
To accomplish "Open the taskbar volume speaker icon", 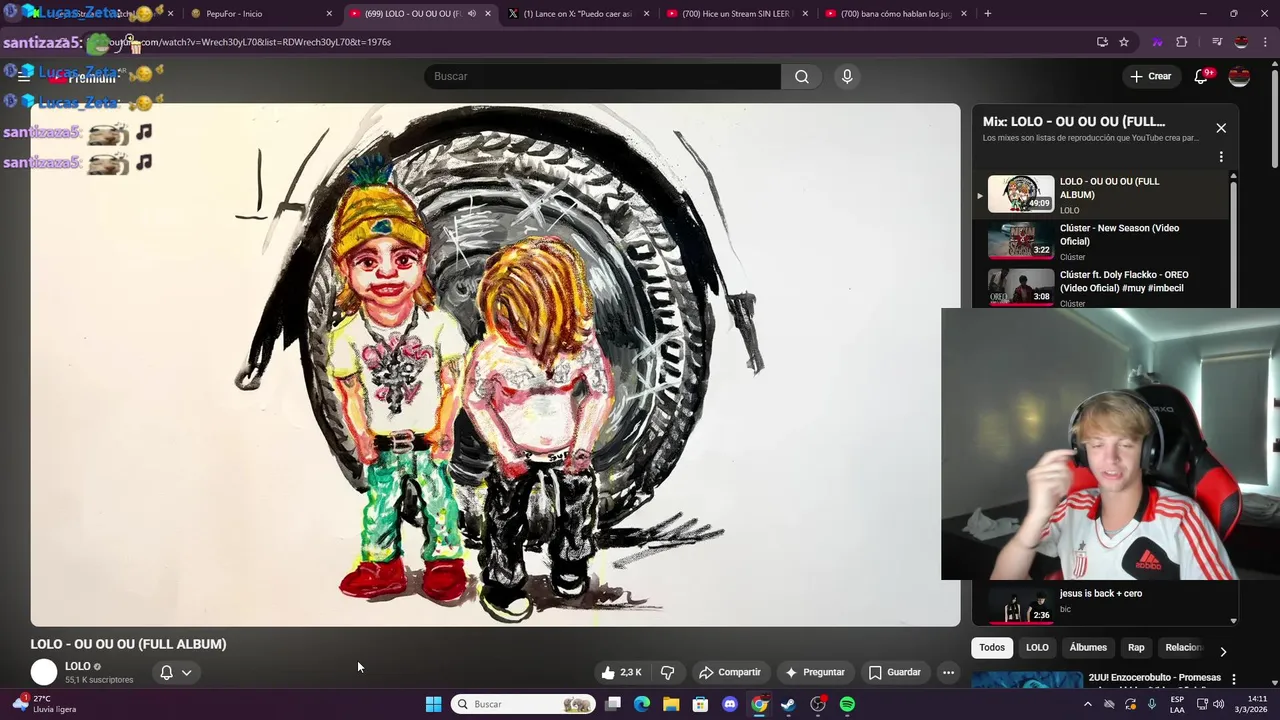I will point(1217,704).
